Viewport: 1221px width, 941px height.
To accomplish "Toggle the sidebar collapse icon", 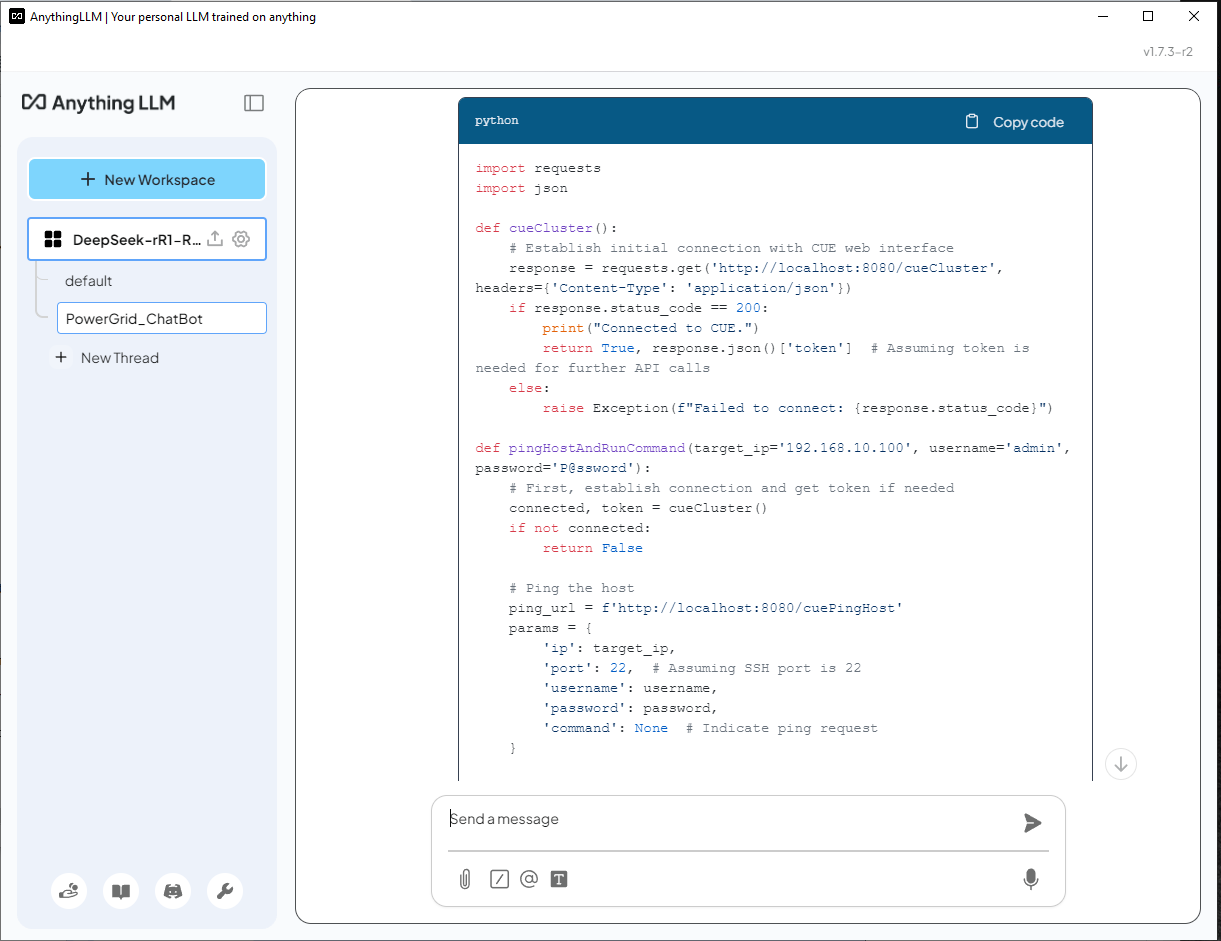I will 254,103.
